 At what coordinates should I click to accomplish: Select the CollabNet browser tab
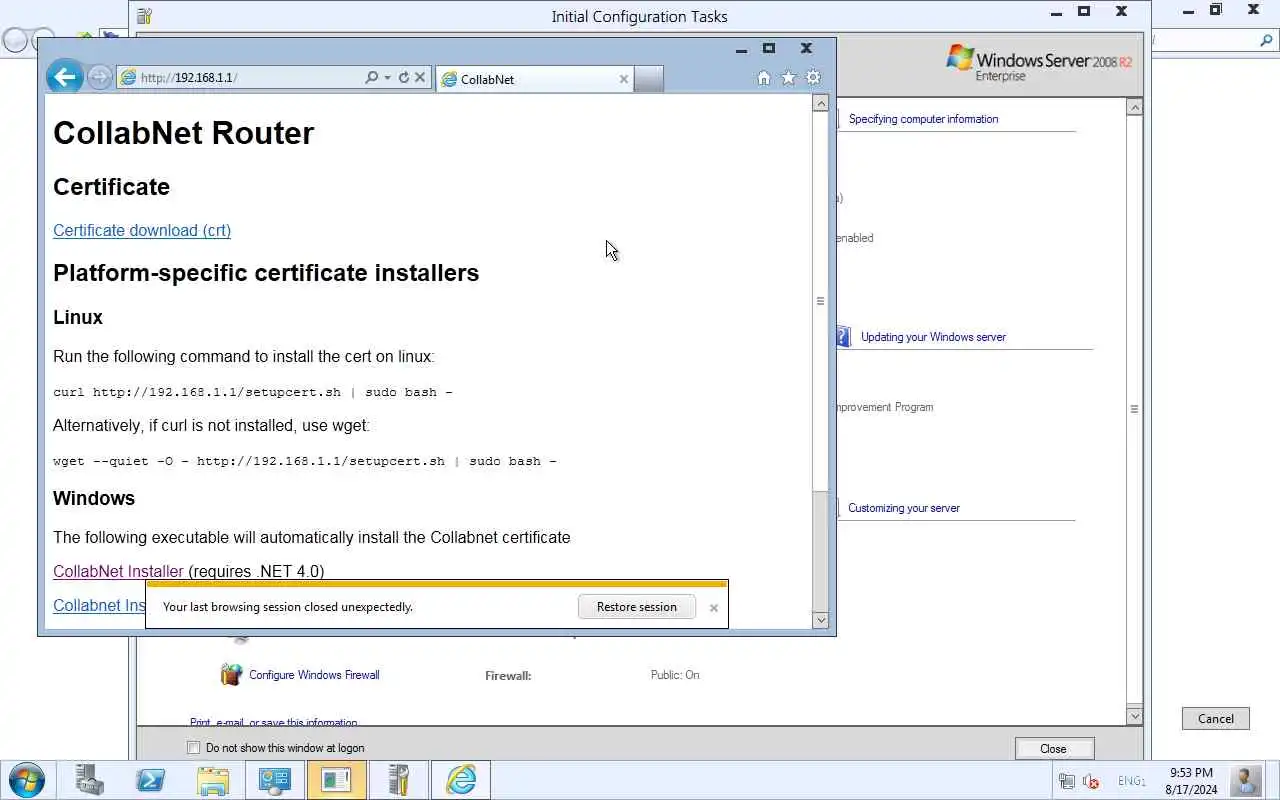535,79
